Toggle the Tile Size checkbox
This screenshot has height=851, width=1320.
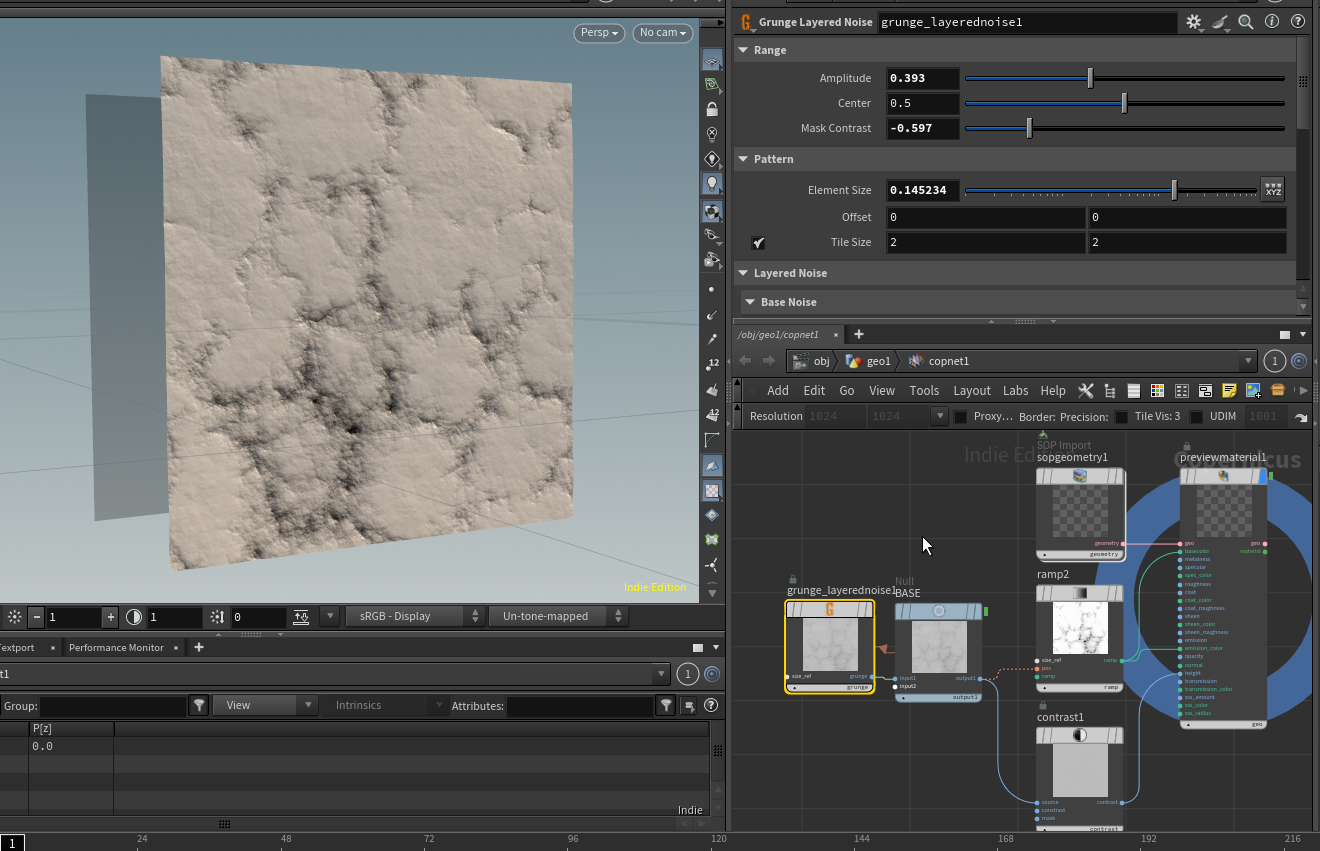pos(759,243)
